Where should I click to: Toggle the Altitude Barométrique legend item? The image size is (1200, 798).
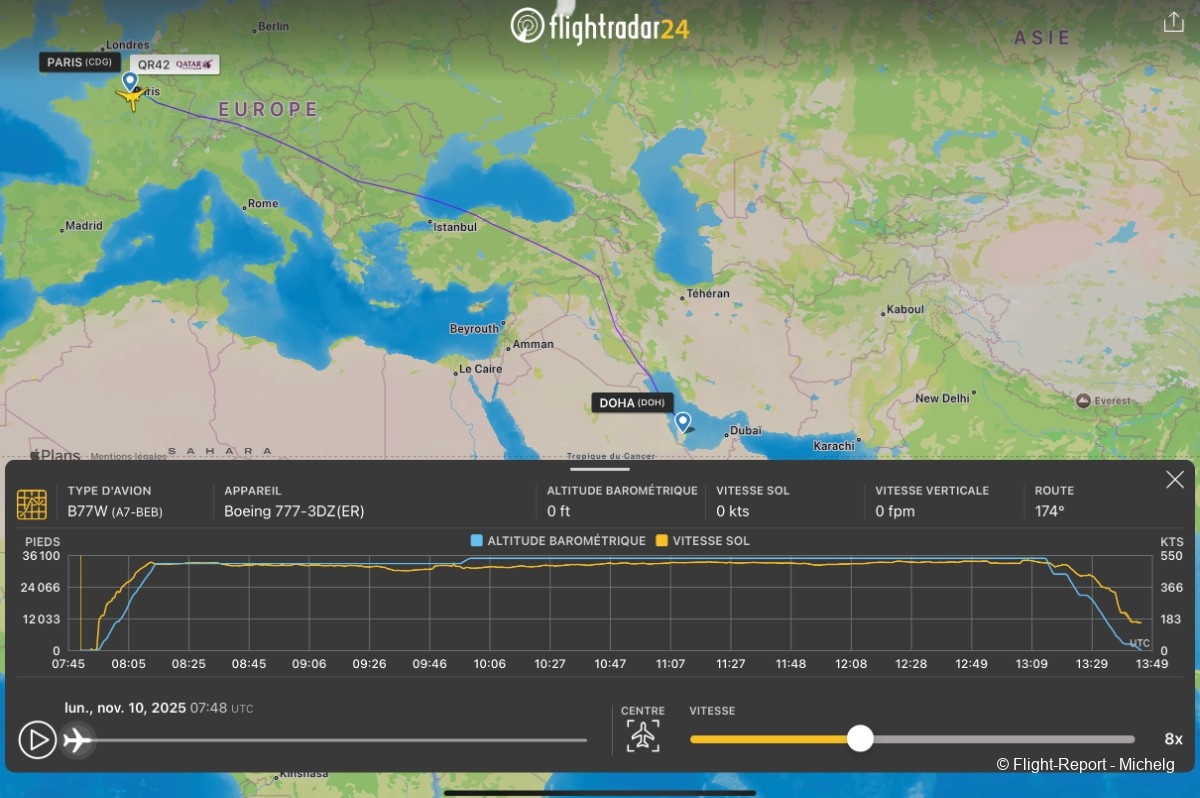point(557,541)
